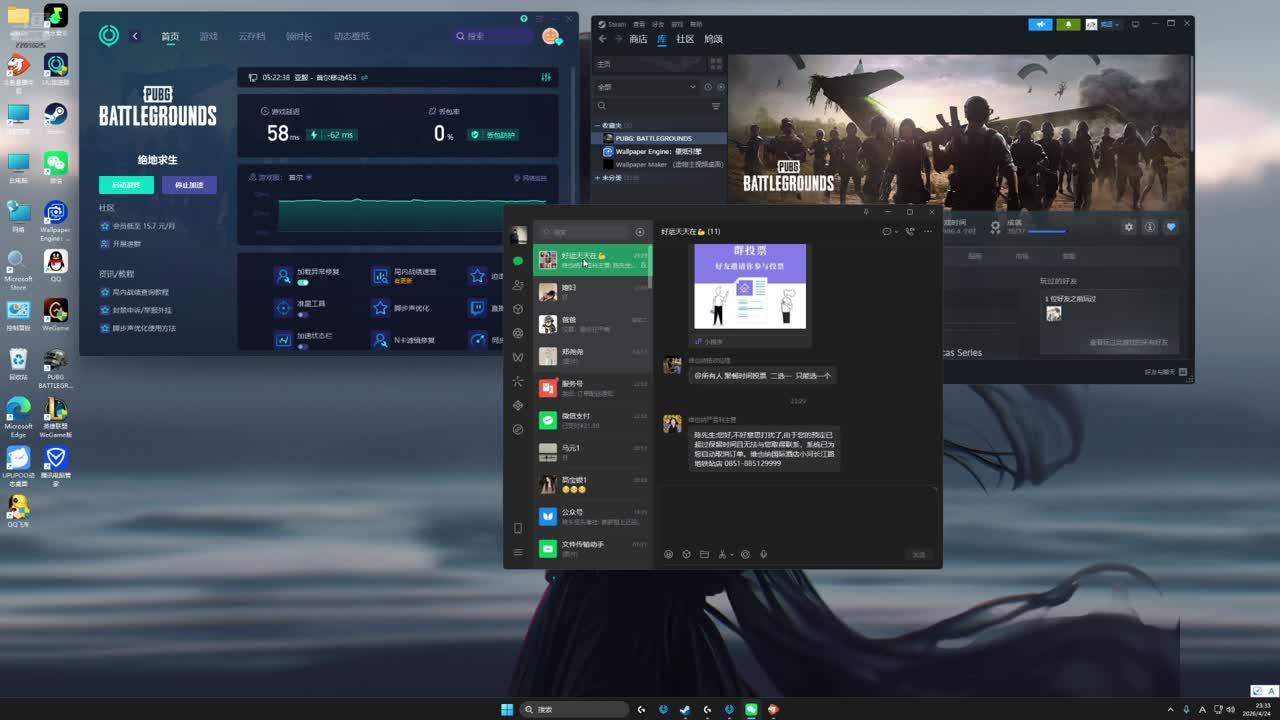
Task: Enable the 准星工具 toggle
Action: 303,315
